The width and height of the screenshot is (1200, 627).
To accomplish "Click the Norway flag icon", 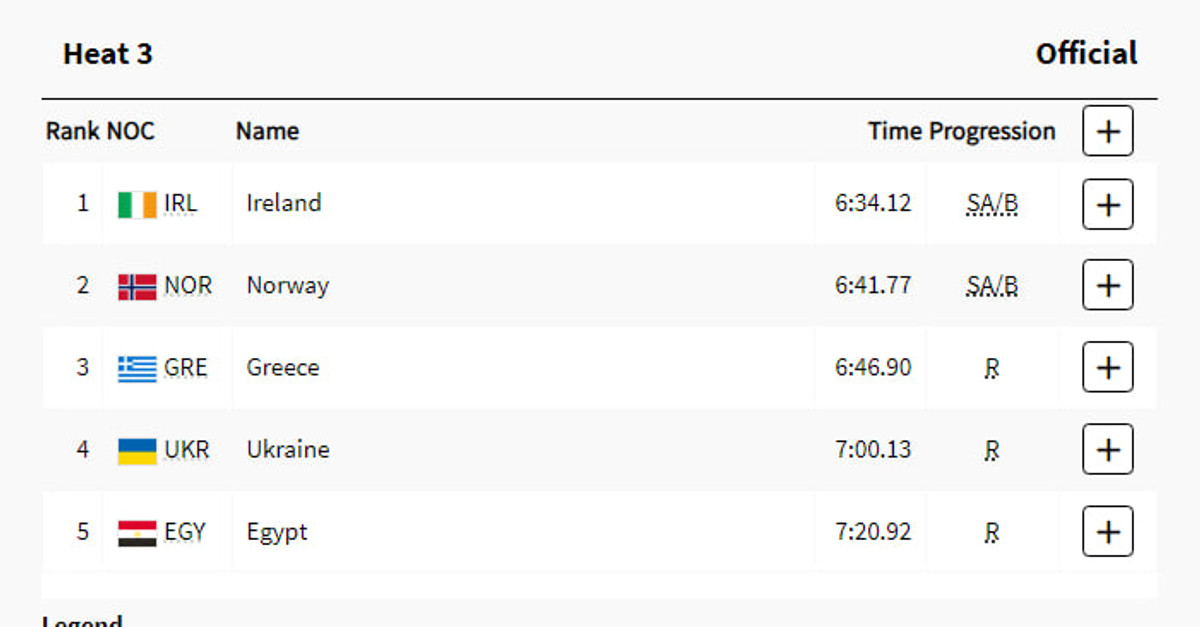I will [x=137, y=286].
